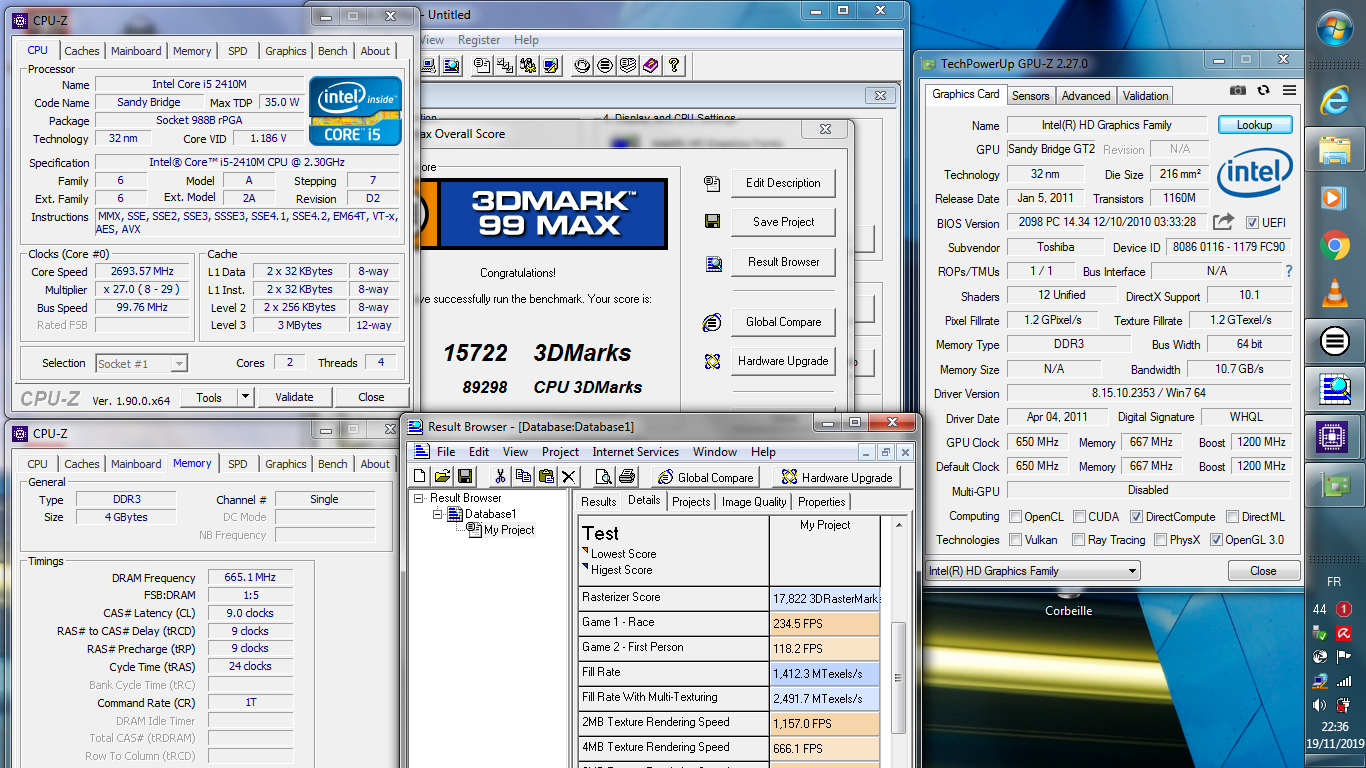Click the Lookup button in GPU-Z

pos(1254,125)
